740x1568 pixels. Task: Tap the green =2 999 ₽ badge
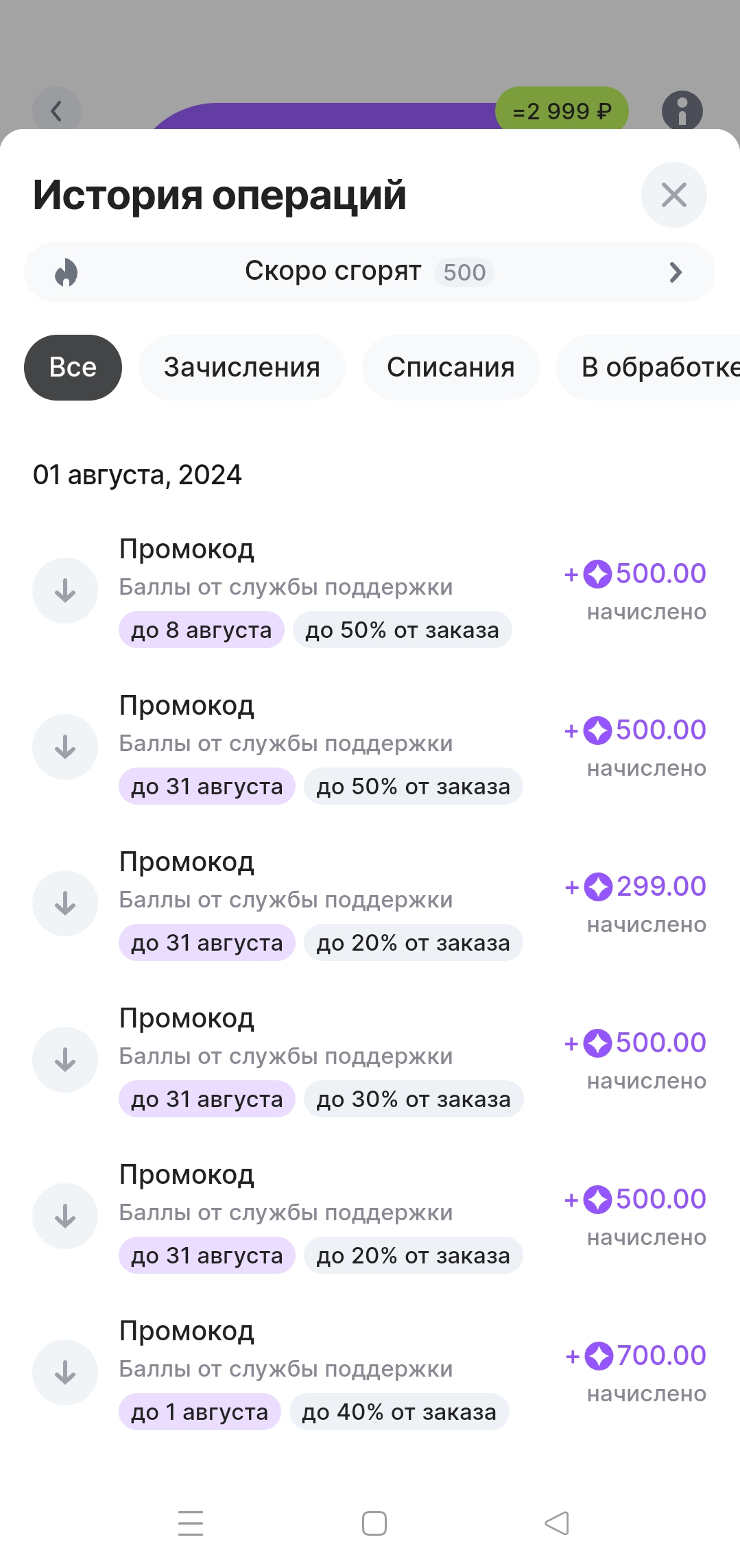coord(562,110)
